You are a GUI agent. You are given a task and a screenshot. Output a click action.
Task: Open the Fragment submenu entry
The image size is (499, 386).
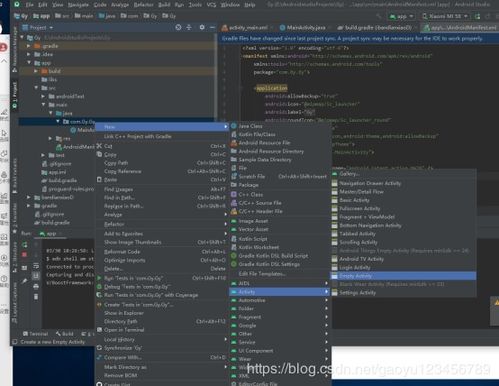(280, 317)
